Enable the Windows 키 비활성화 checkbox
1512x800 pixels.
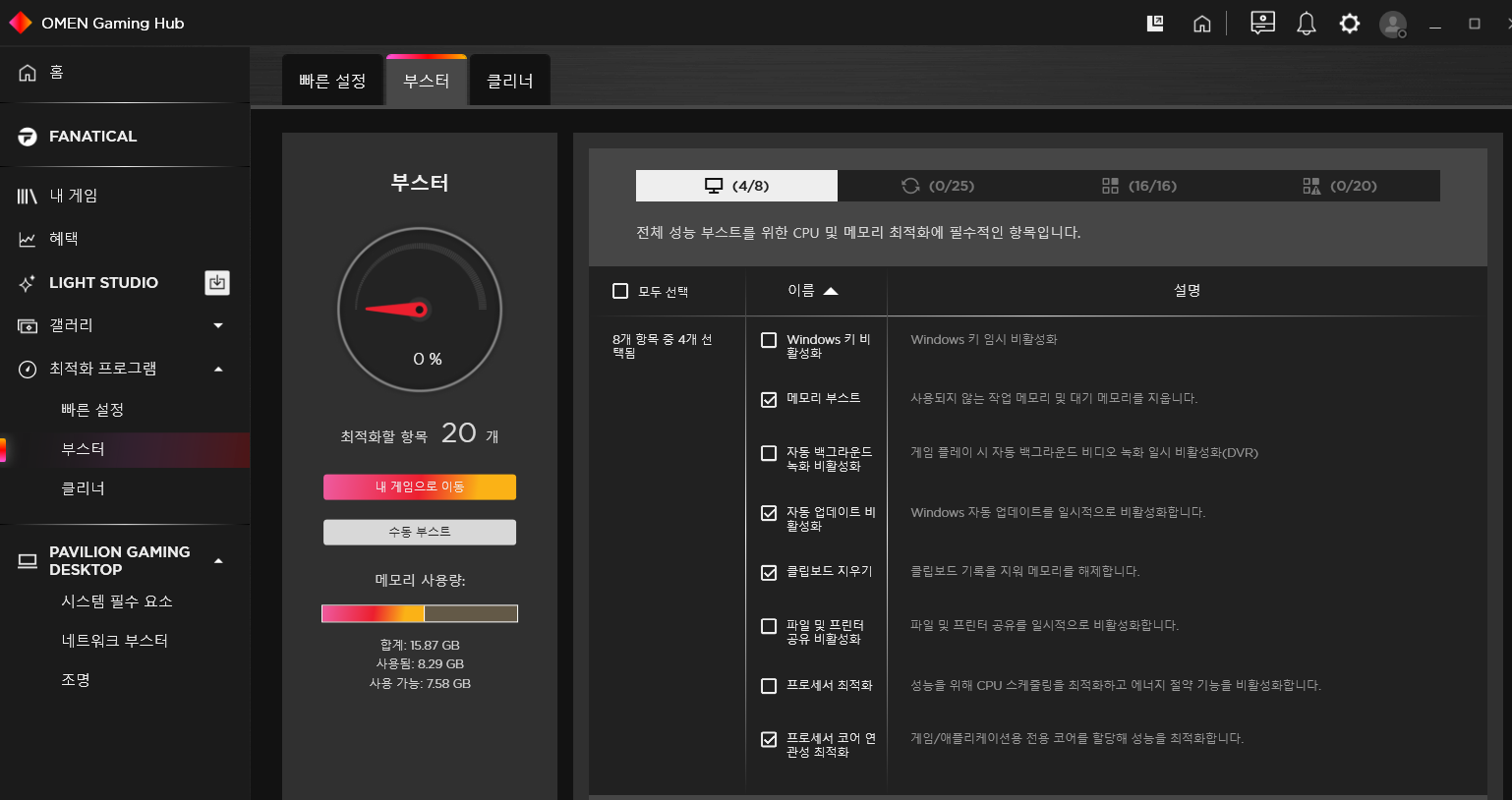tap(768, 339)
